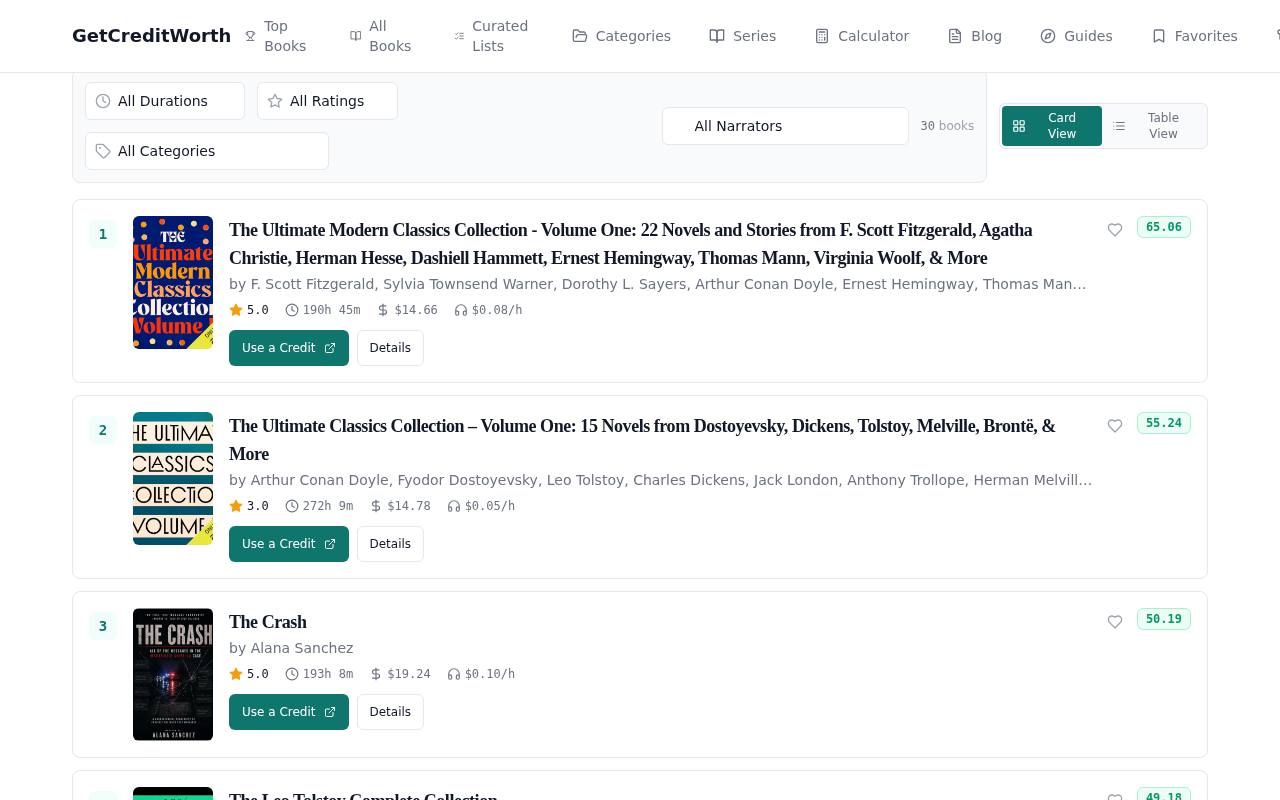Click the rank 3 badge
This screenshot has height=800, width=1280.
coord(103,626)
